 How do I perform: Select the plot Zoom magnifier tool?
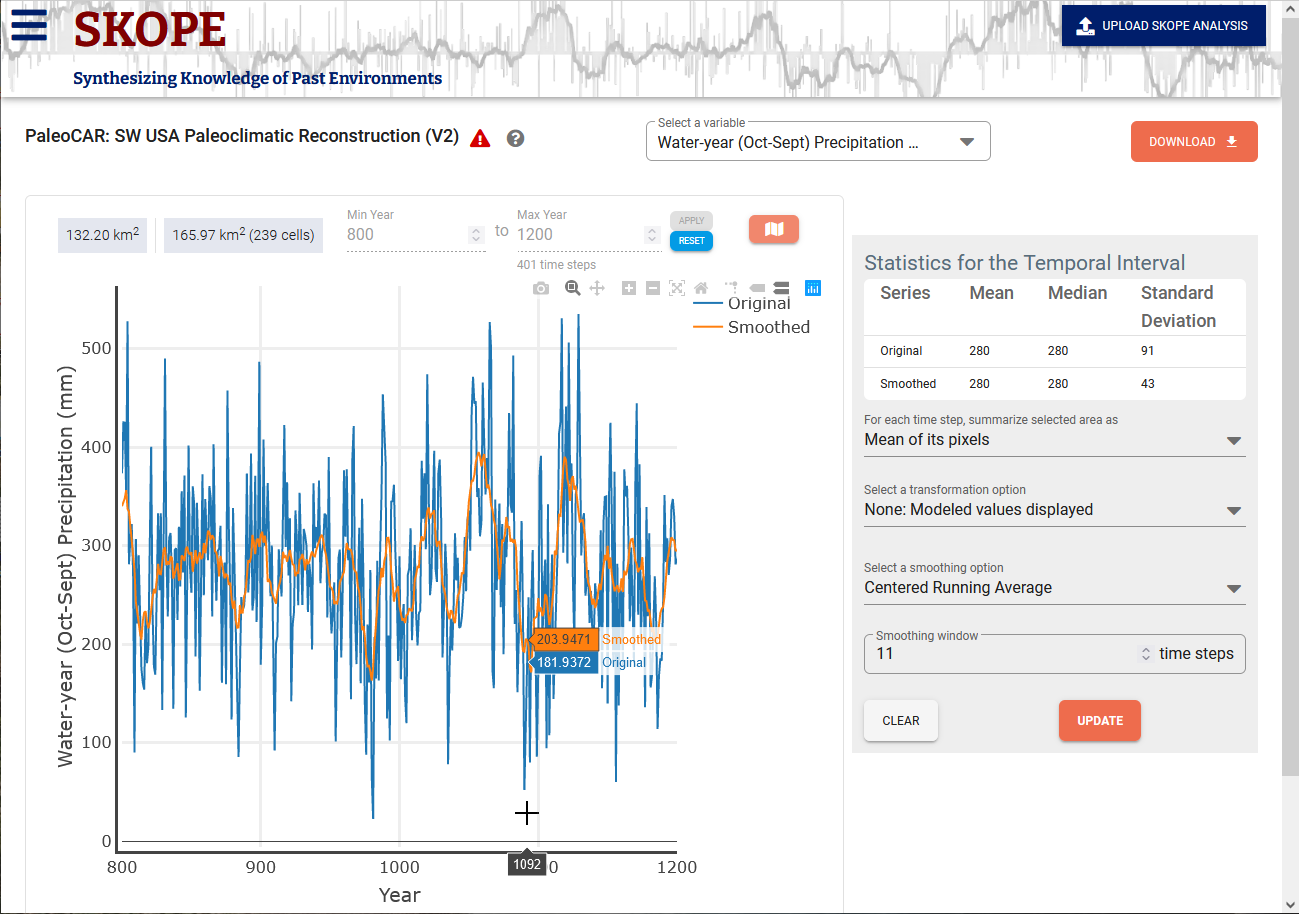tap(573, 288)
